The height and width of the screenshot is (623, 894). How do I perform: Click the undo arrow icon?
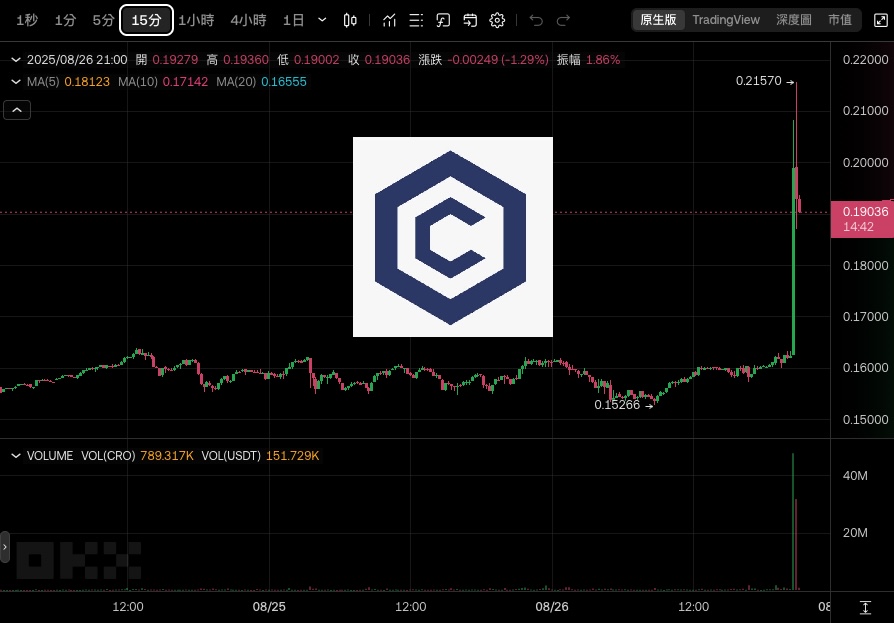coord(536,21)
